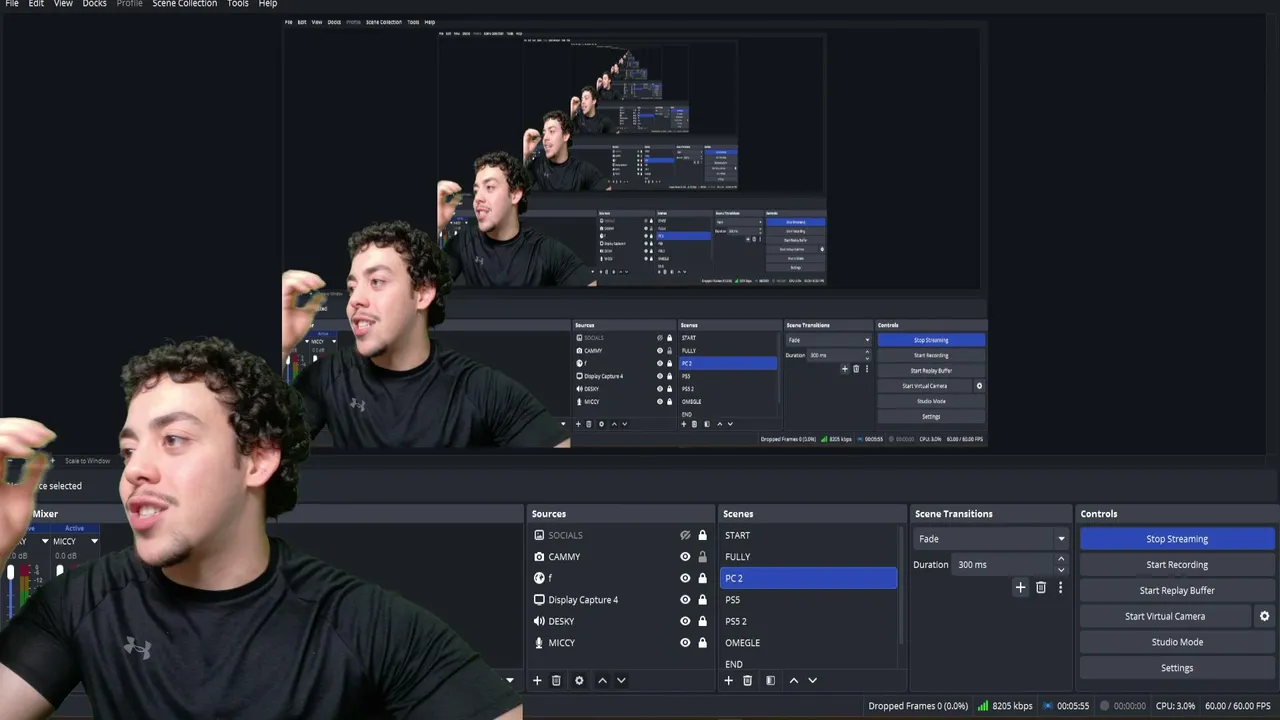Increase the transition duration with the up arrow
The image size is (1280, 720).
coord(1061,560)
